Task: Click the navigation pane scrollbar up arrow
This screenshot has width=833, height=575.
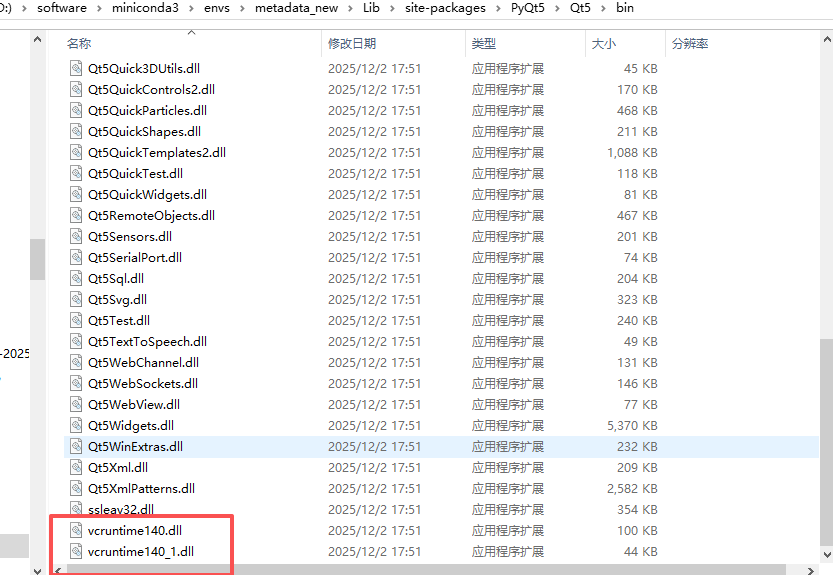Action: click(37, 39)
